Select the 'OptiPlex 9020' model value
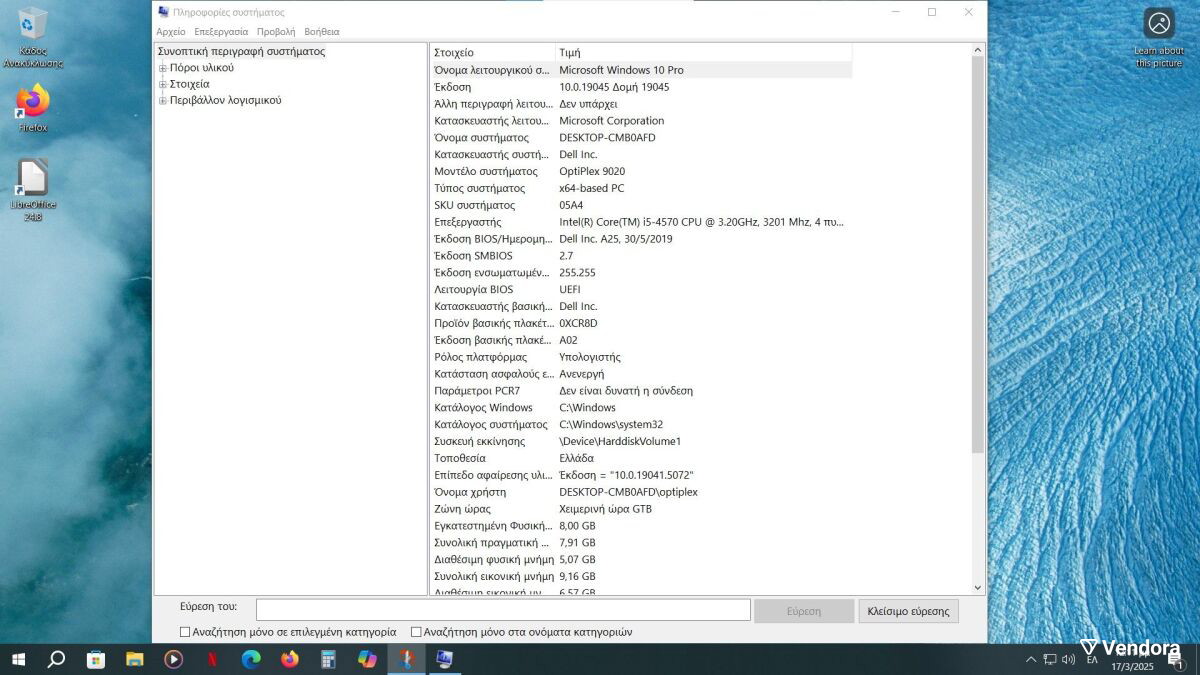The height and width of the screenshot is (675, 1200). tap(592, 171)
